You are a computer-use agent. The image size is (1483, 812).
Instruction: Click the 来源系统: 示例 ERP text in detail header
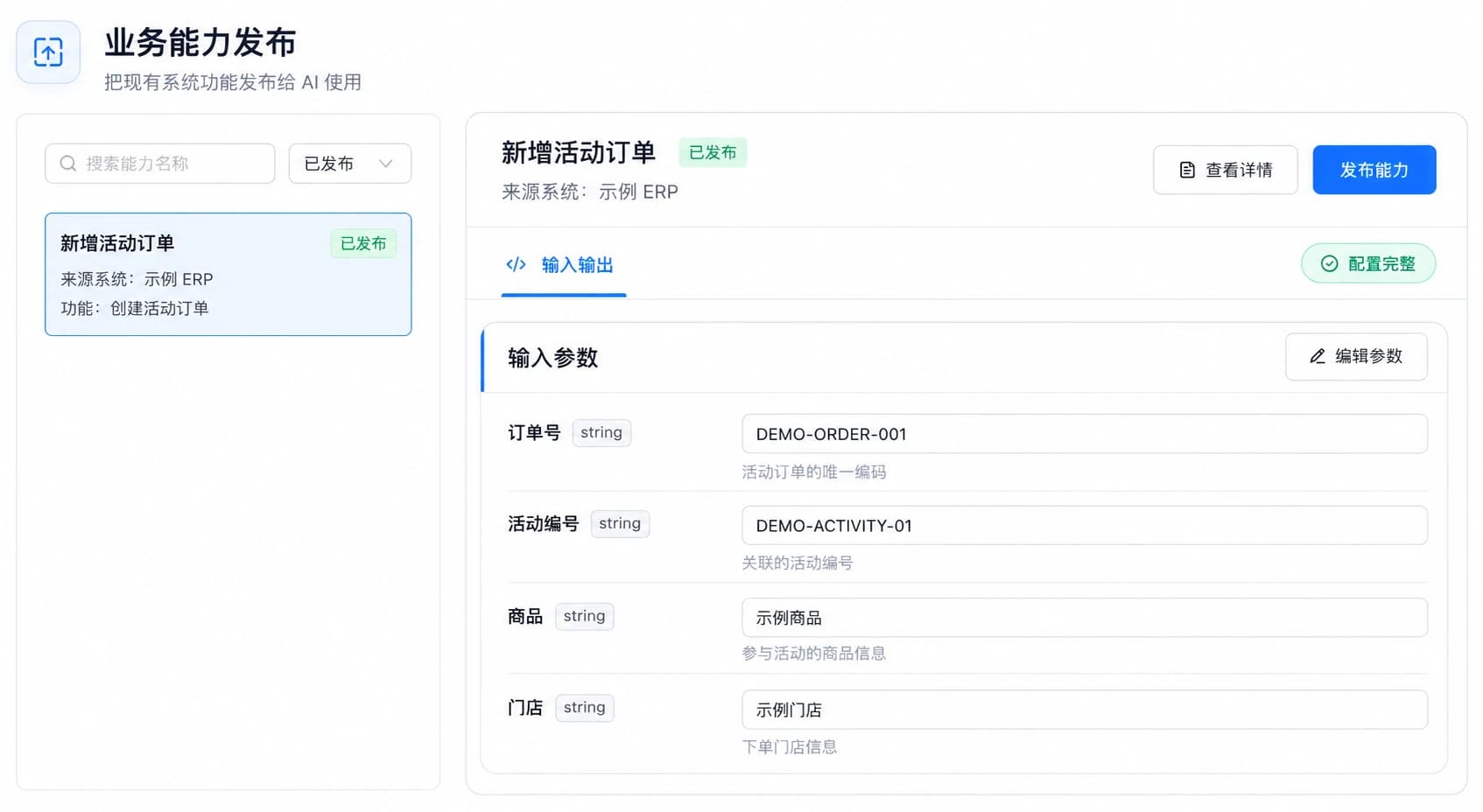590,192
